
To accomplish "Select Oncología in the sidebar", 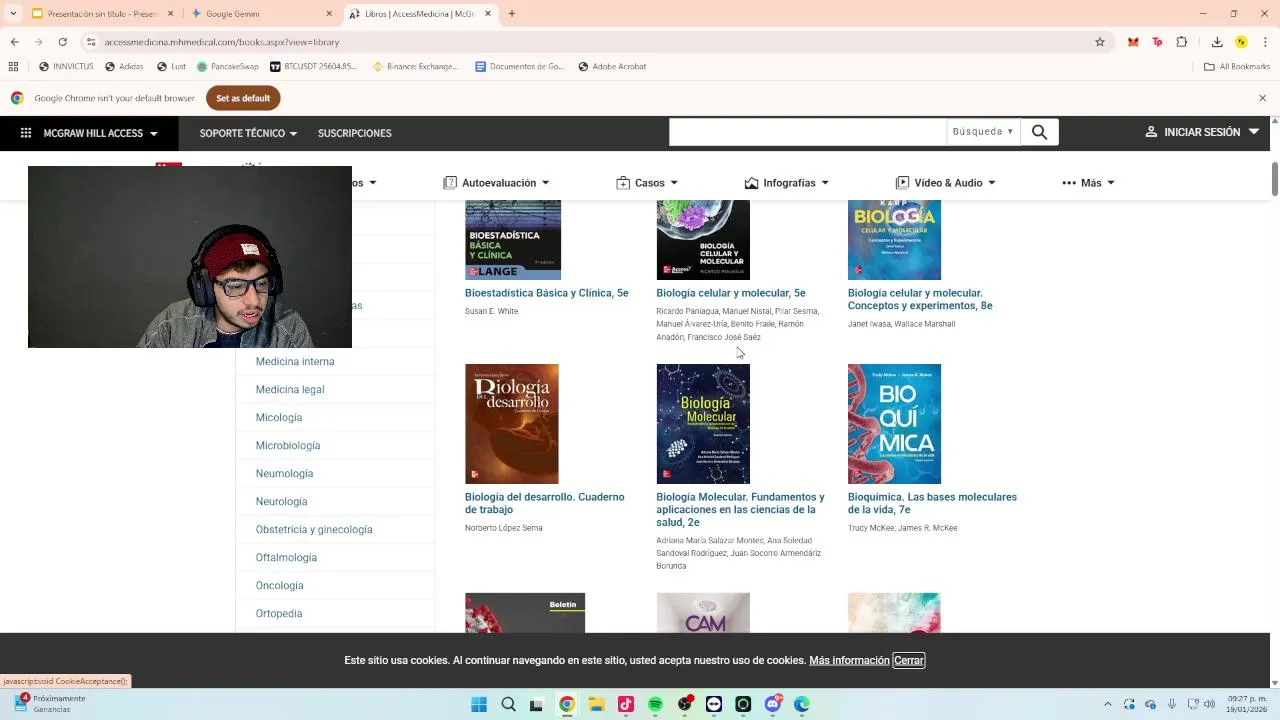I will pos(279,585).
